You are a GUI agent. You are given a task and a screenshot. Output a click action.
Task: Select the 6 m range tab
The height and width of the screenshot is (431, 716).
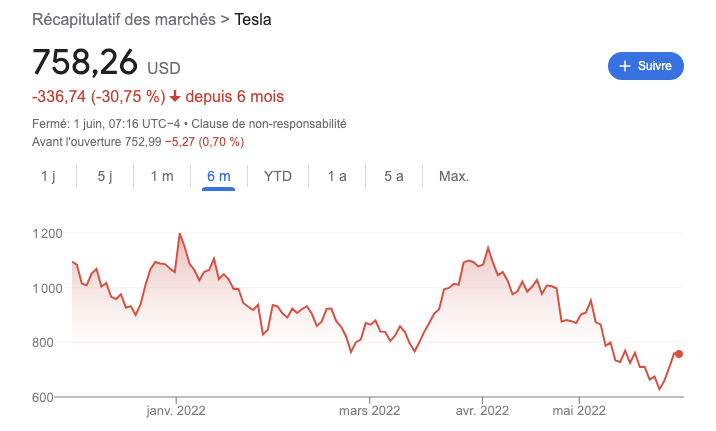tap(218, 176)
